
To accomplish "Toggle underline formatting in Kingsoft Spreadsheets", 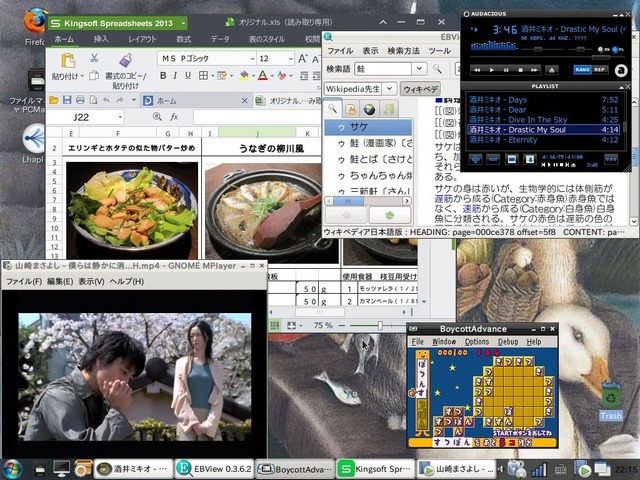I will (188, 76).
